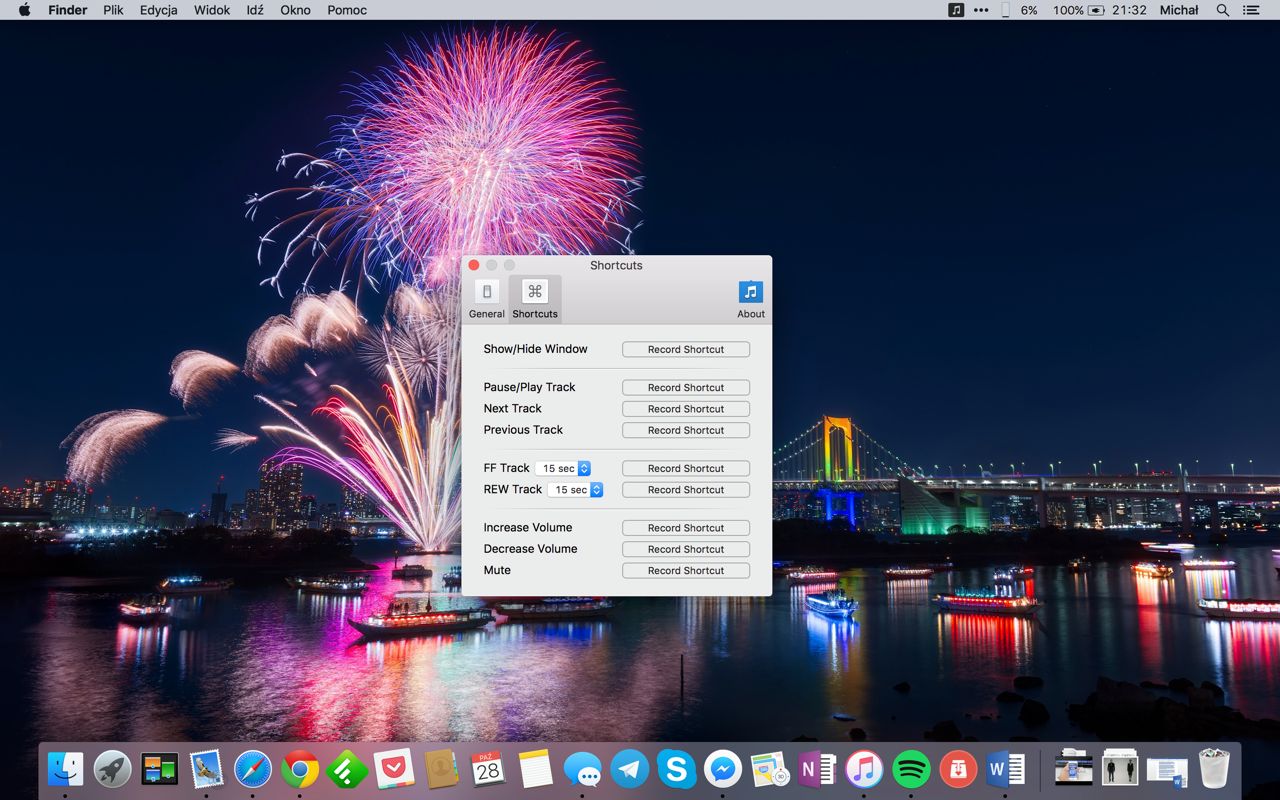Record shortcut for Decrease Volume
1280x800 pixels.
tap(686, 549)
